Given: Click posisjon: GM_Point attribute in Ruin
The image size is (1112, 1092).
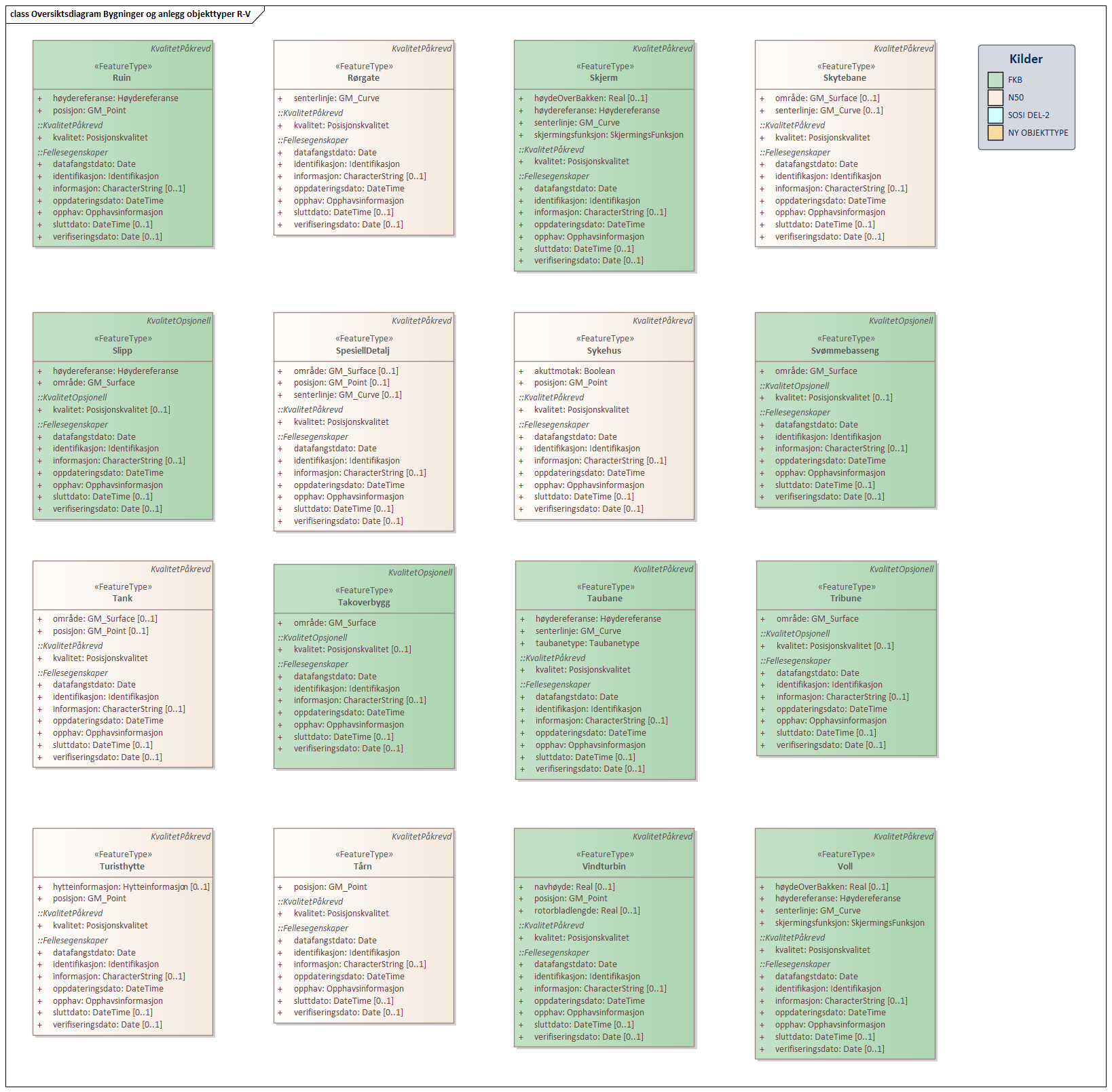Looking at the screenshot, I should (x=90, y=111).
